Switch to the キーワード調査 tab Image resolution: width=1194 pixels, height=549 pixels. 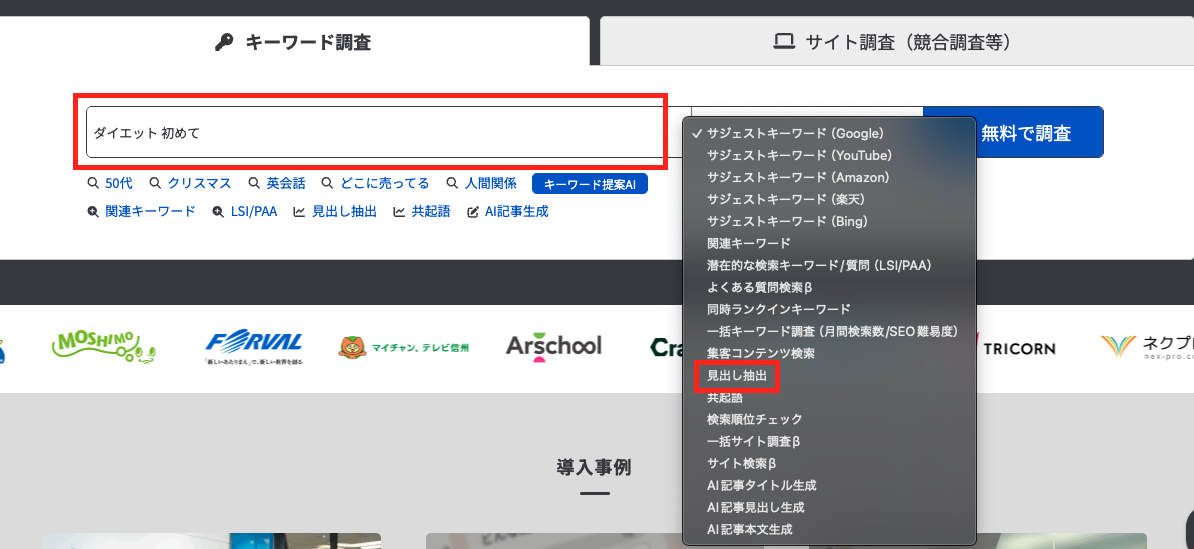(x=294, y=42)
